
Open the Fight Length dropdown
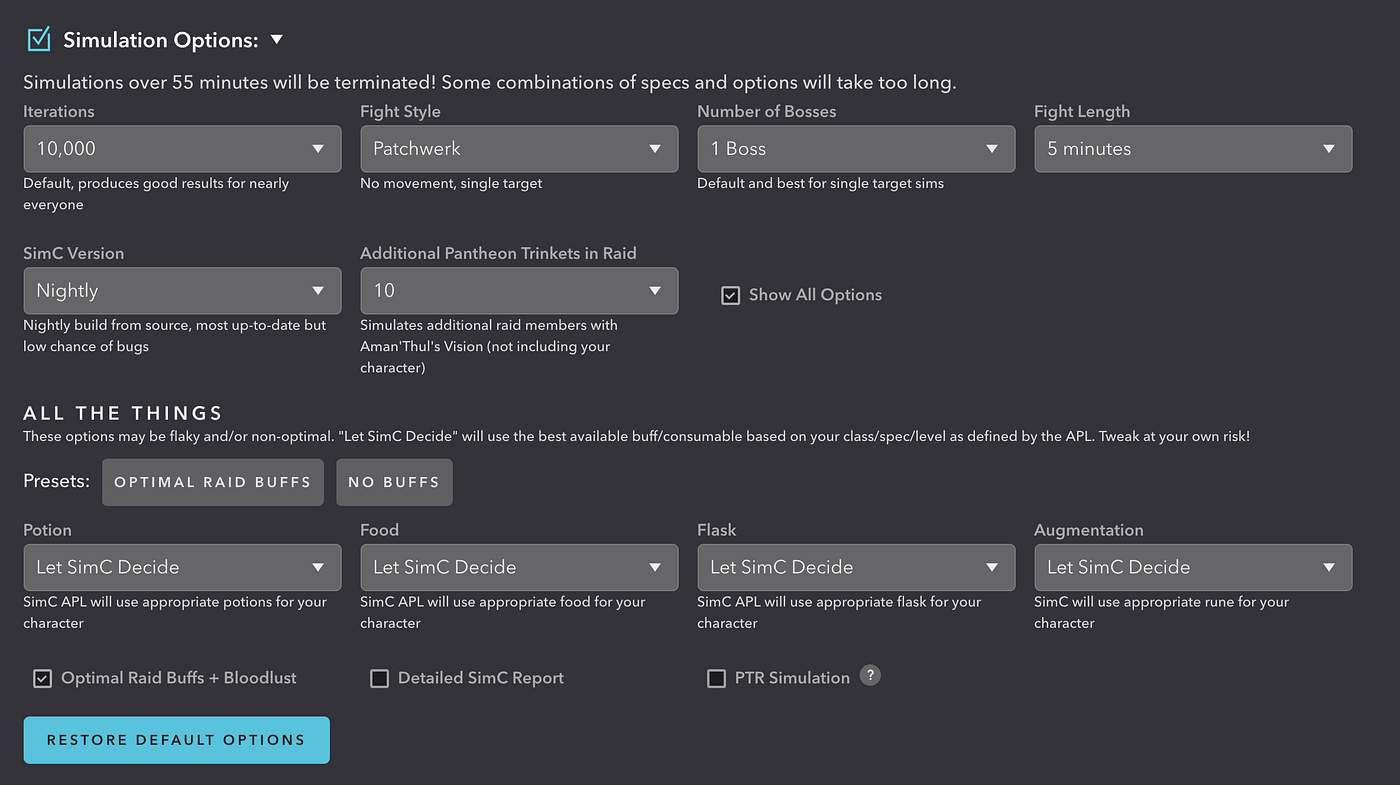(x=1192, y=149)
